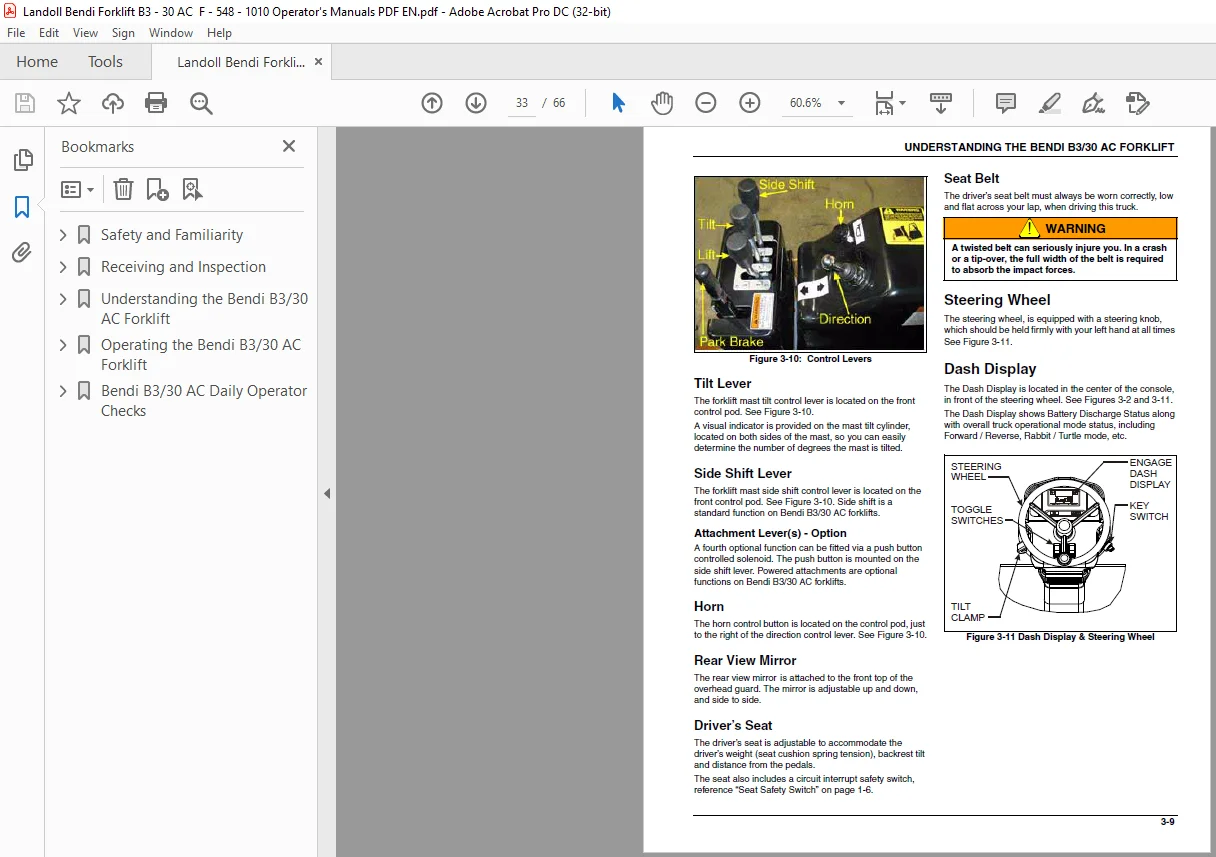Click the Figure 3-10 Control Levers photo
1216x857 pixels.
point(810,264)
